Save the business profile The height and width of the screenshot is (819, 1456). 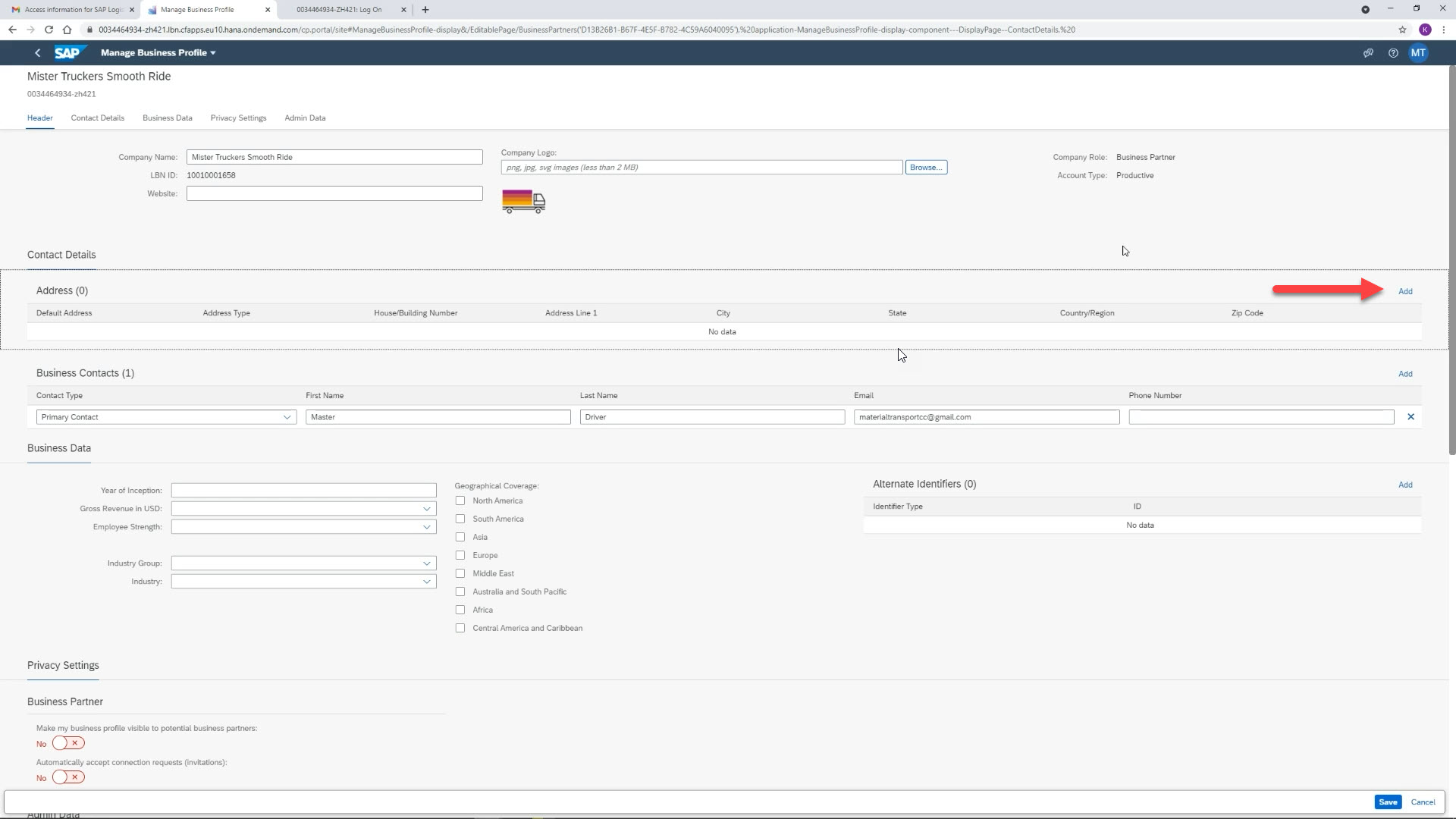tap(1388, 802)
